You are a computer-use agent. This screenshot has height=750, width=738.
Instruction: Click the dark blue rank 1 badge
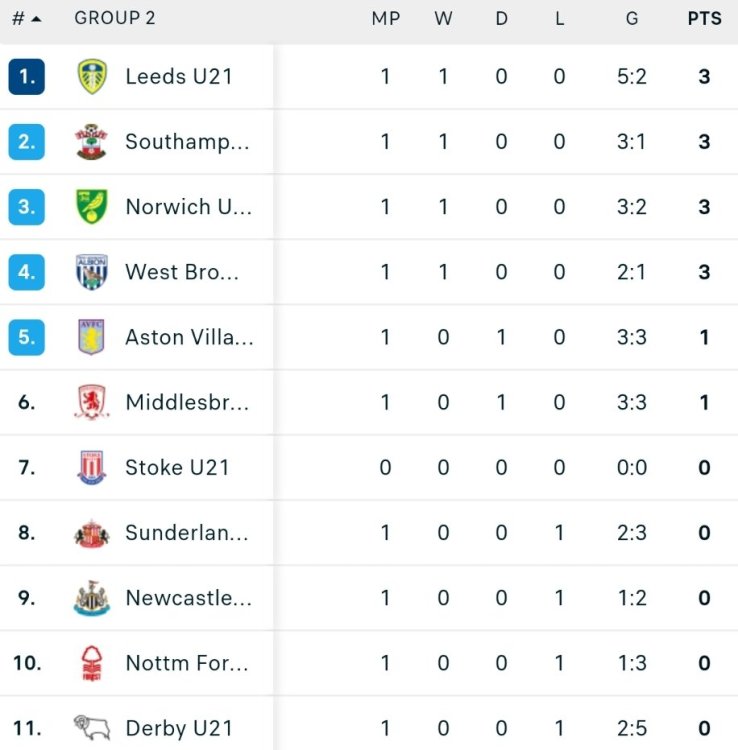click(x=26, y=76)
